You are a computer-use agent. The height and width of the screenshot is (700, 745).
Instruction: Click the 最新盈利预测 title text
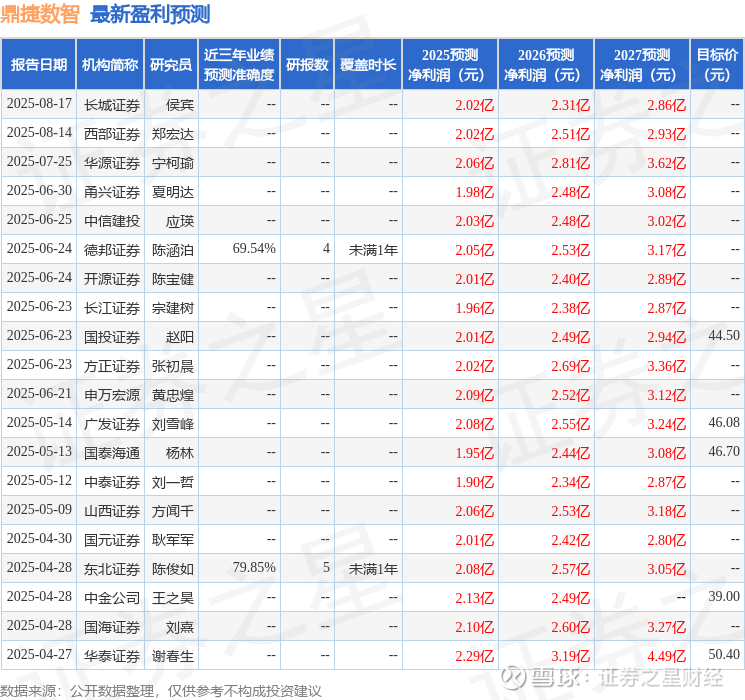(150, 14)
